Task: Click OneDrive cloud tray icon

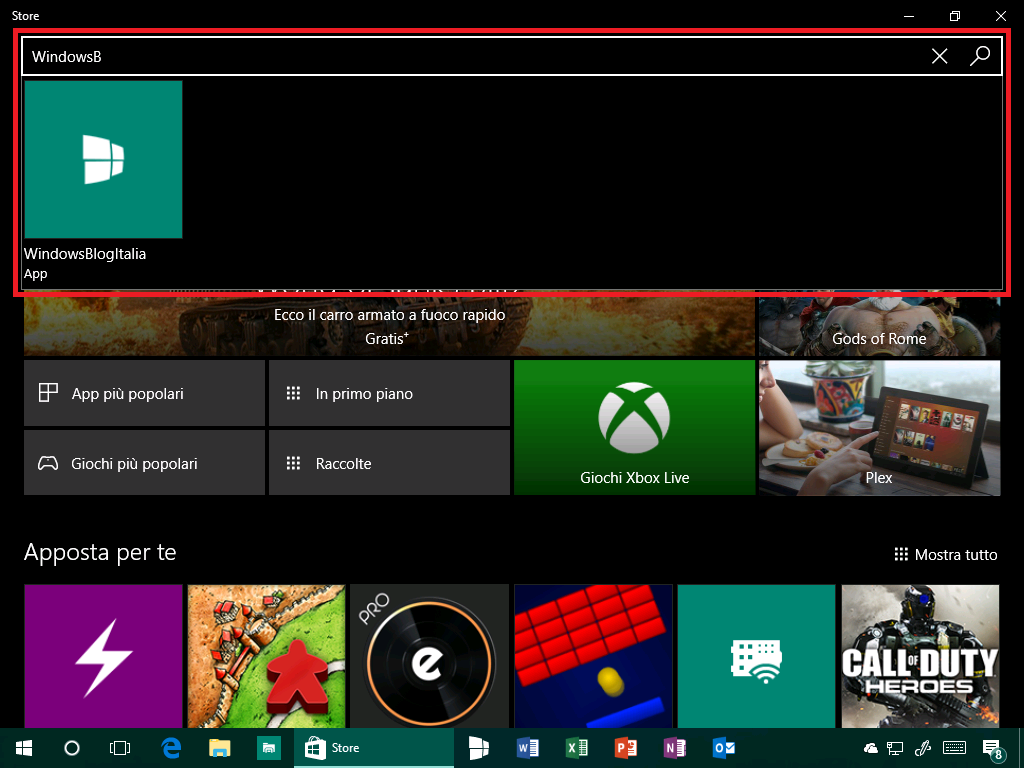Action: point(871,748)
